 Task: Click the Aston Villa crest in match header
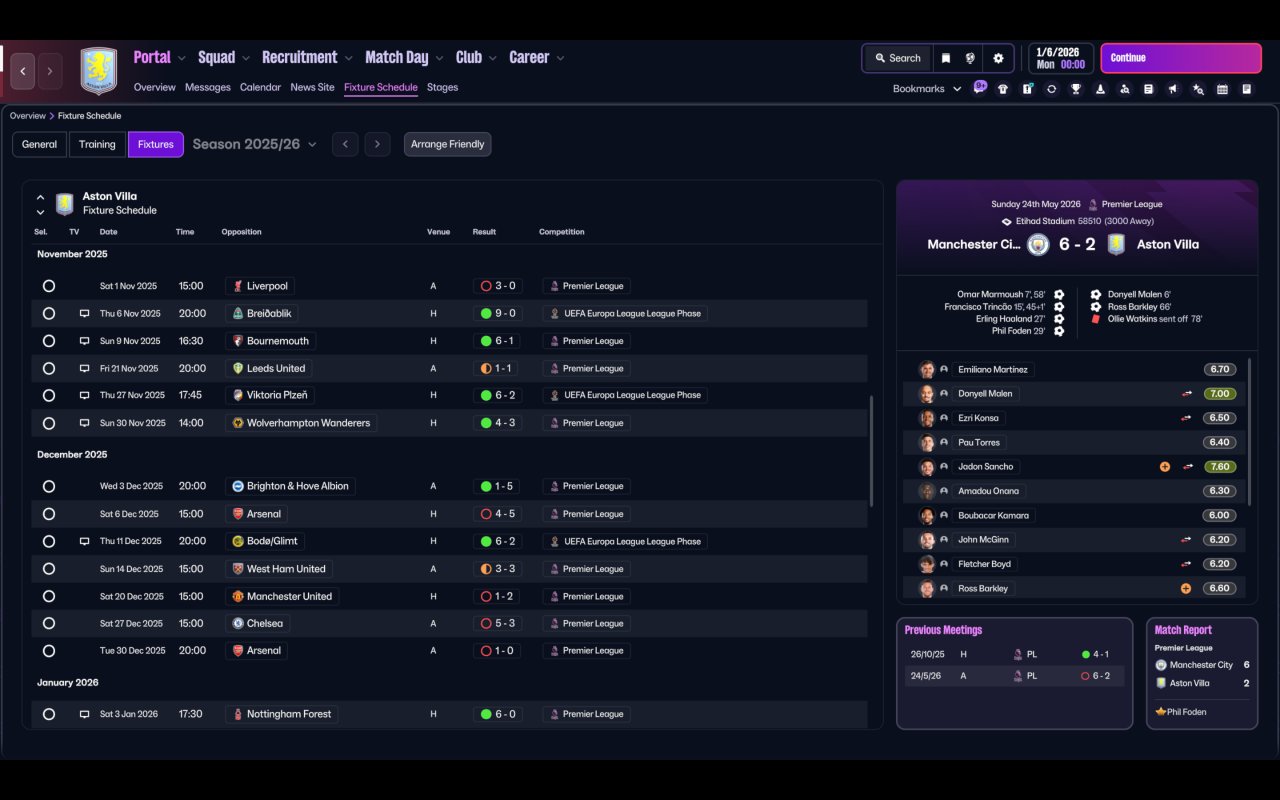tap(1116, 244)
